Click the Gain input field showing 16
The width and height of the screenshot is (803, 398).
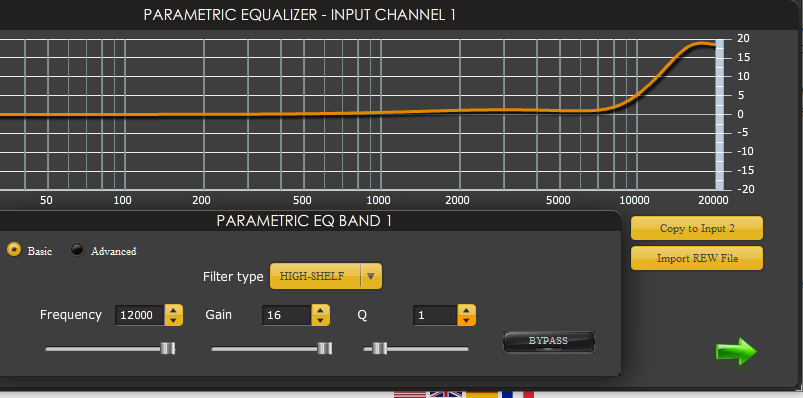pos(286,315)
